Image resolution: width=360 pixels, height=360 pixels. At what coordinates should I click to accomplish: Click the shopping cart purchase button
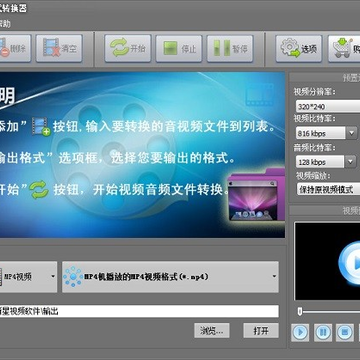[344, 48]
